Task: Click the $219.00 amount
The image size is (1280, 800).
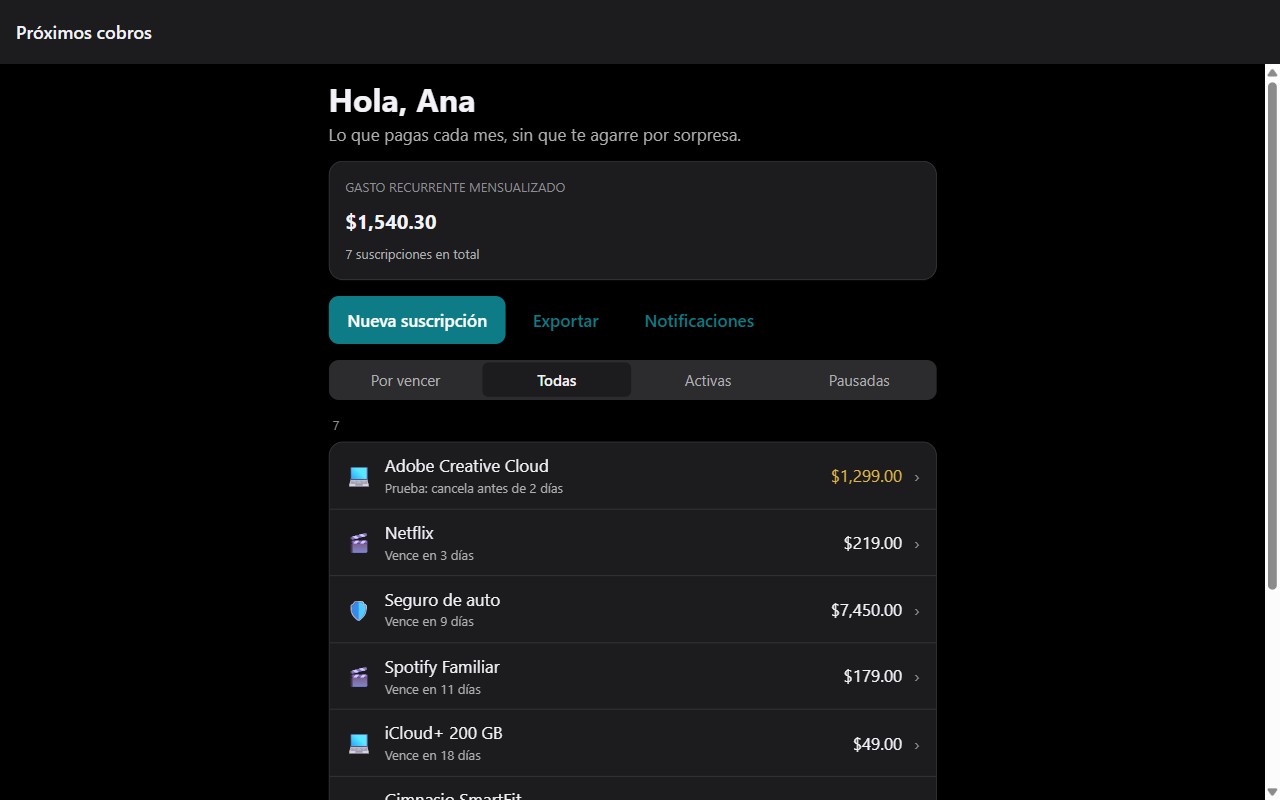Action: click(x=872, y=544)
